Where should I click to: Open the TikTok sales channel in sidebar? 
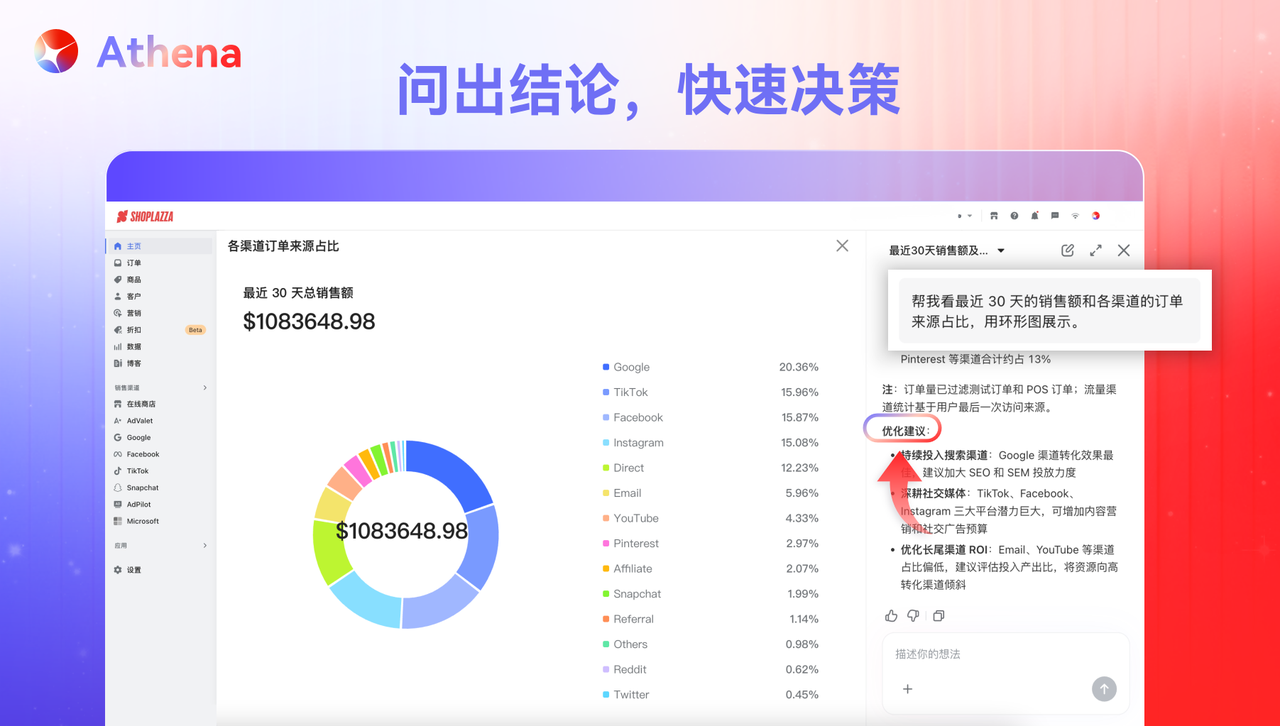[x=159, y=471]
